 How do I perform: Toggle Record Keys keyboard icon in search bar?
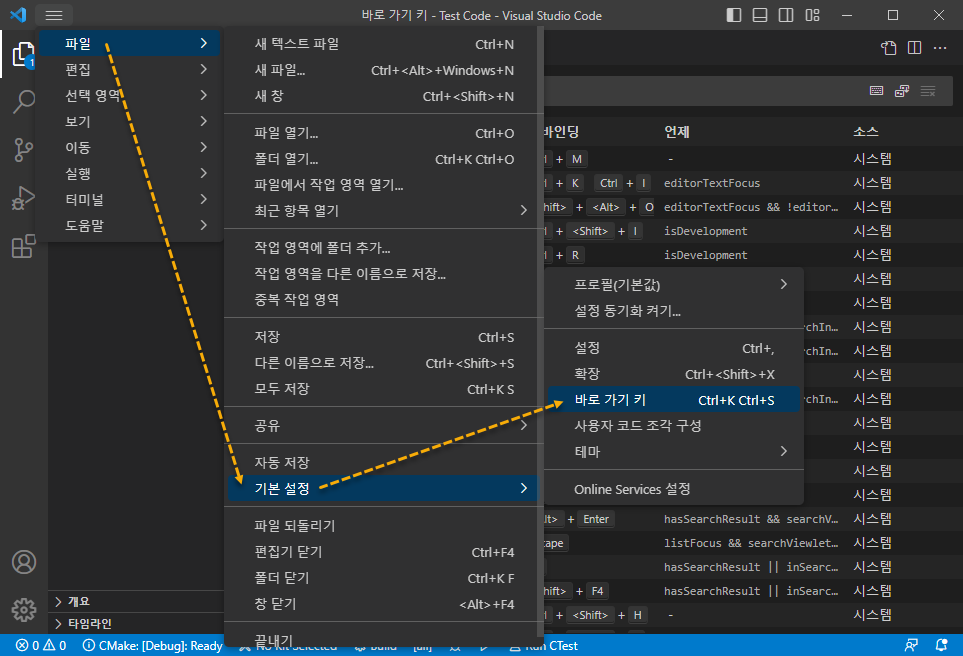(x=876, y=91)
